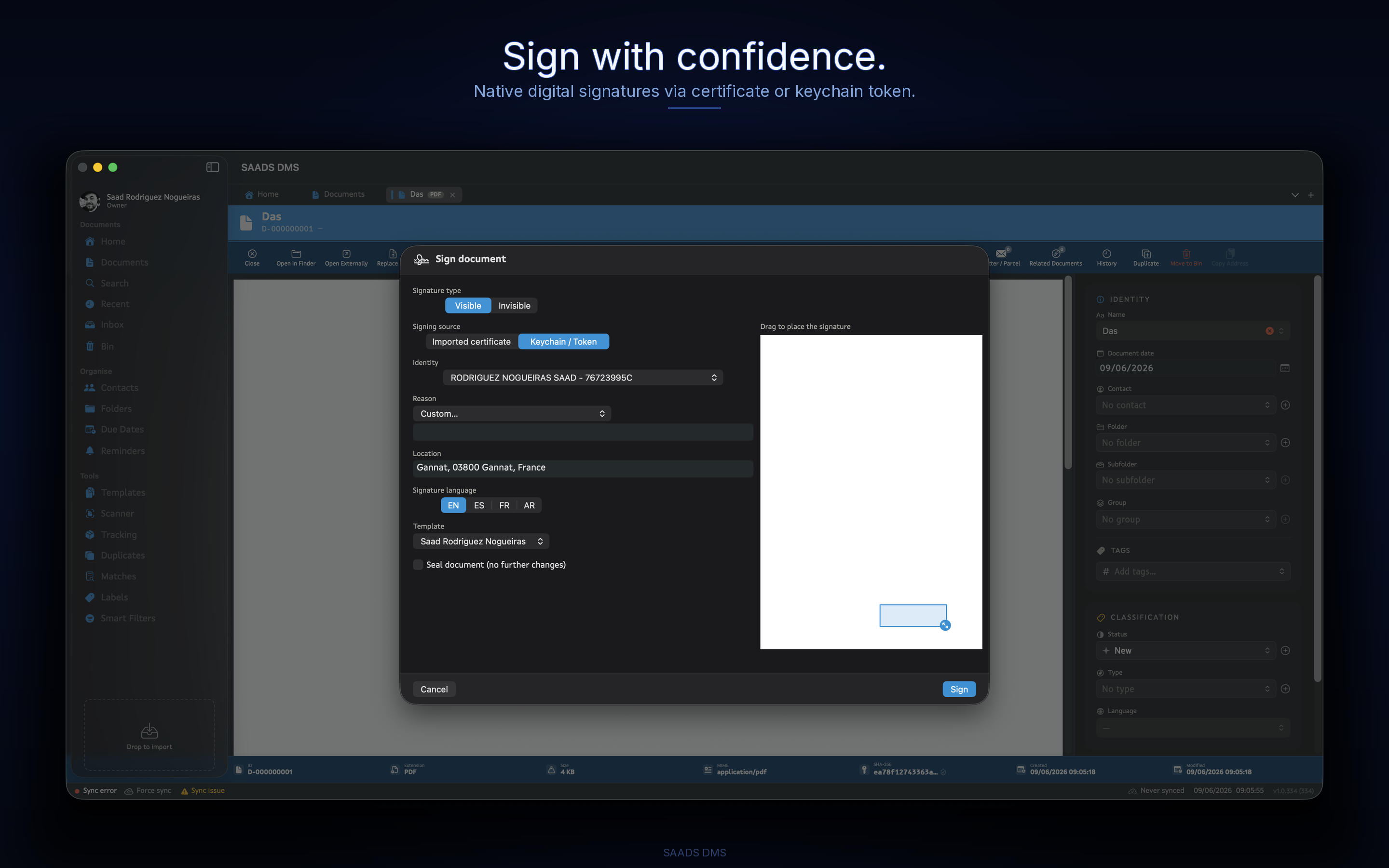Screen dimensions: 1389x868
Task: Set signature language to FR
Action: (x=504, y=505)
